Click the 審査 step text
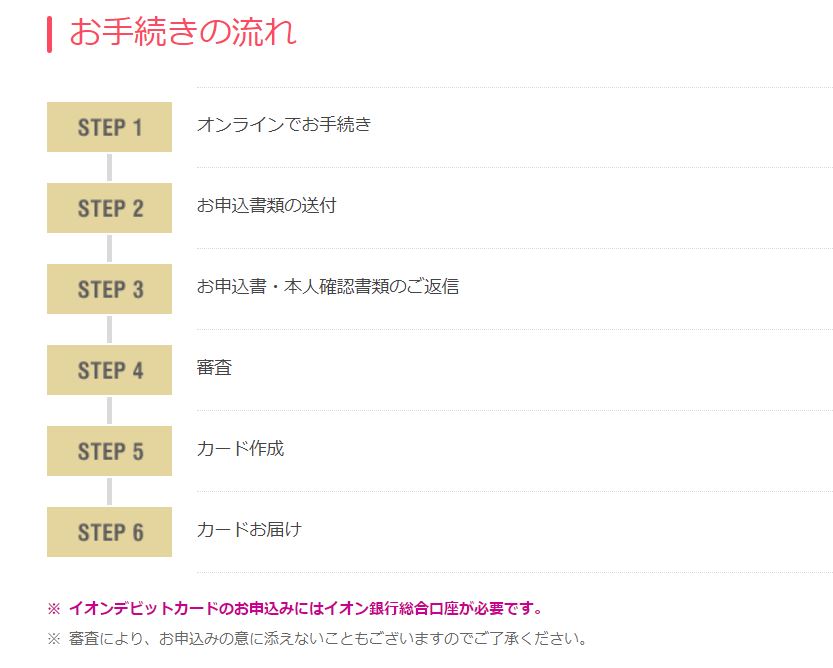This screenshot has width=833, height=668. [214, 367]
